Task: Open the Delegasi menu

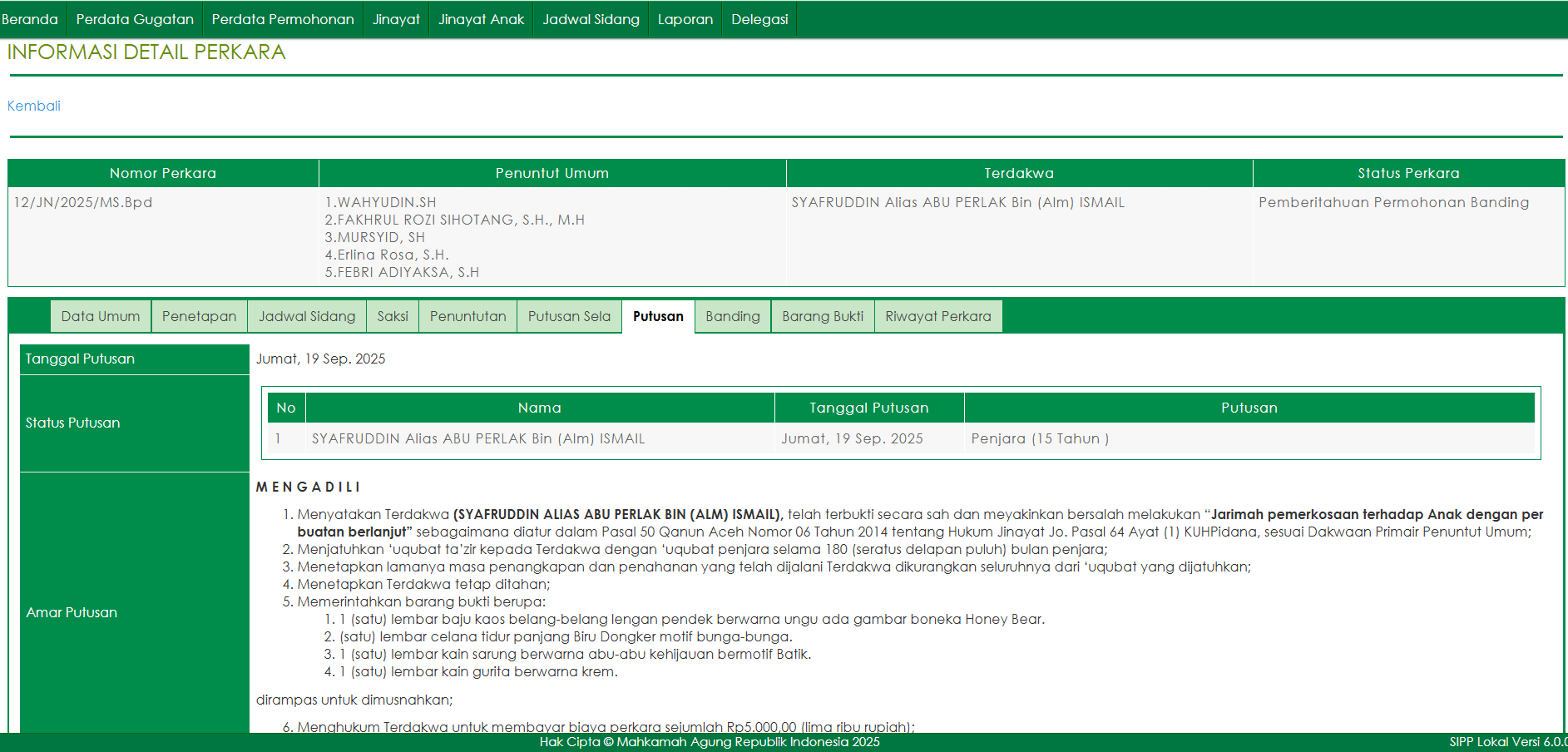Action: click(x=759, y=19)
